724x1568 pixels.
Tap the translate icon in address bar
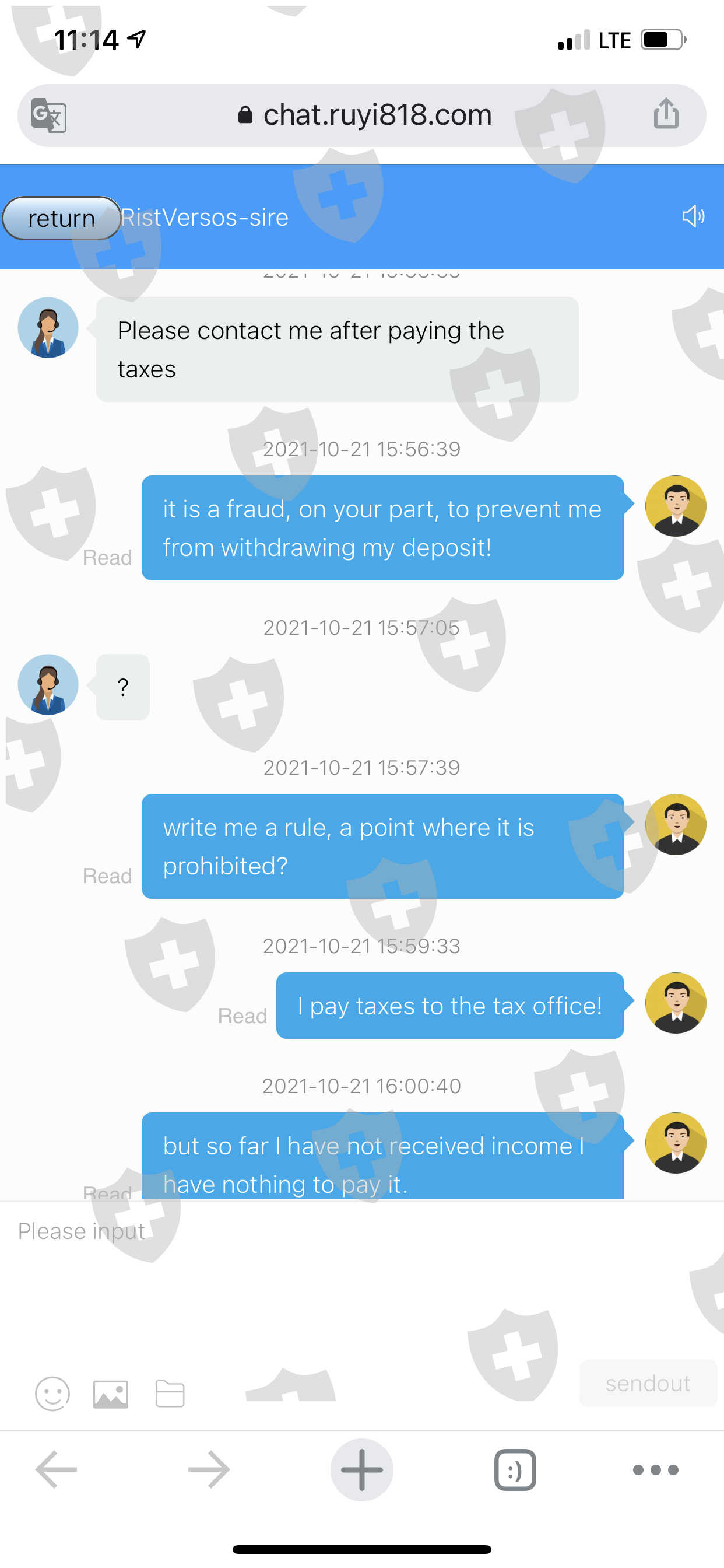pyautogui.click(x=48, y=115)
